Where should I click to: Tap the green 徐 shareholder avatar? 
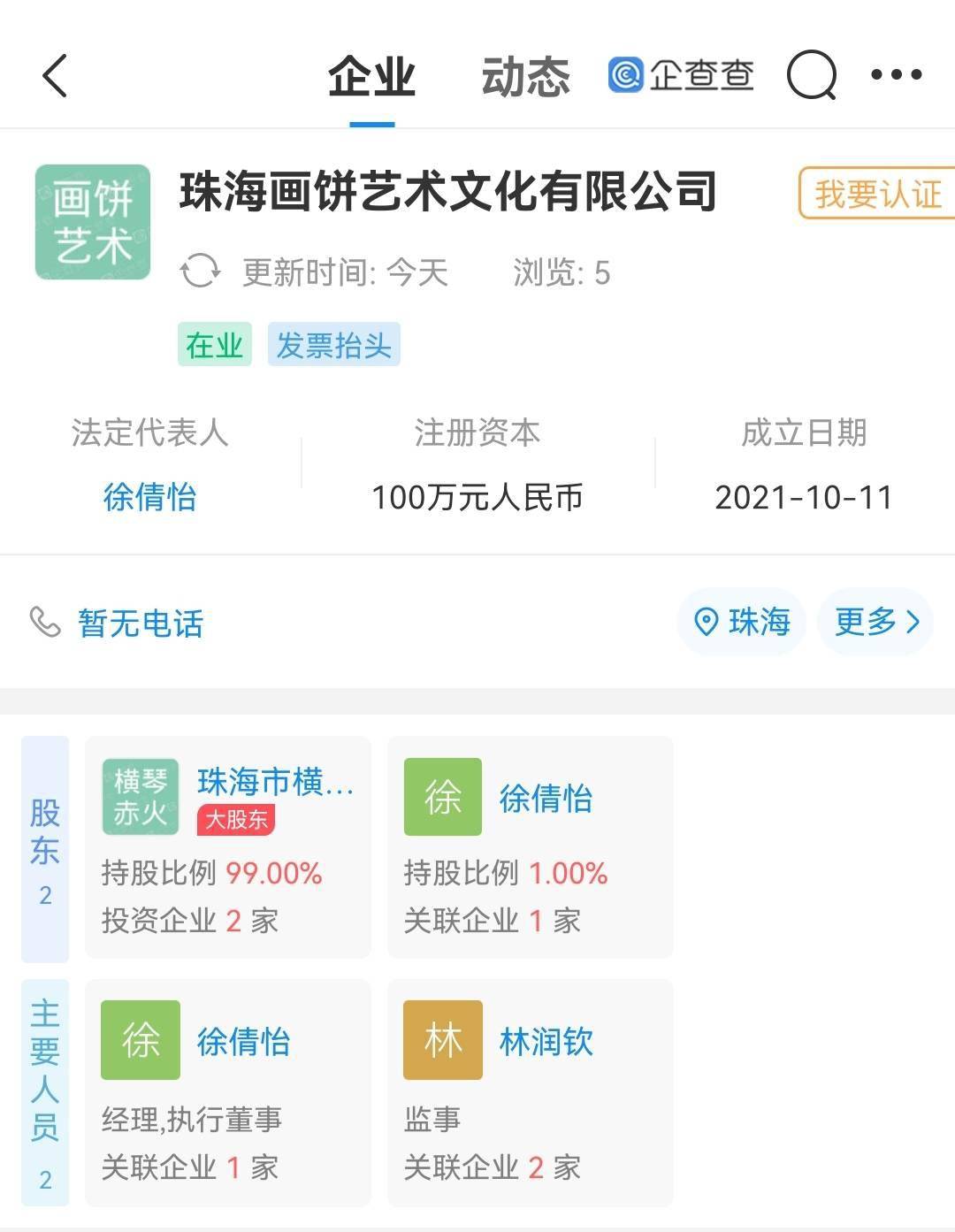click(x=443, y=796)
